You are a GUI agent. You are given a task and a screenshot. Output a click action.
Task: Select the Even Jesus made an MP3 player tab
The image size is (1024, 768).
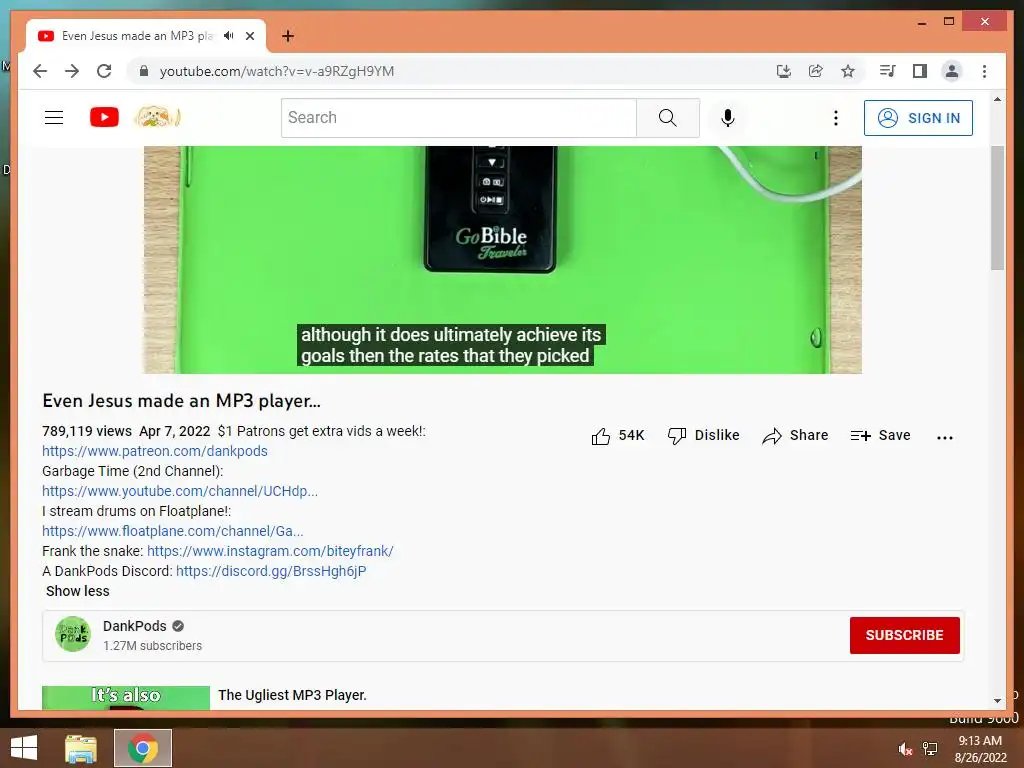point(136,36)
